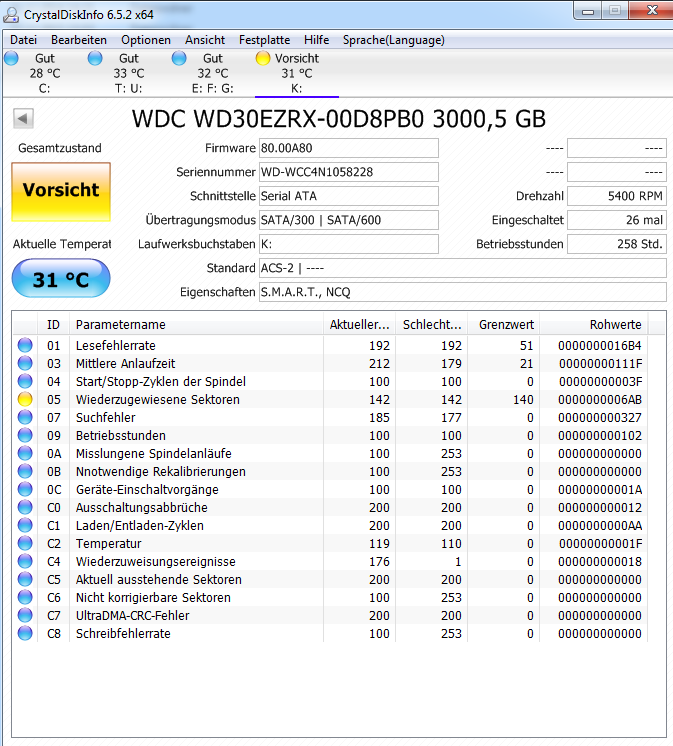Click status icon for Geräte-Einschaltvorgänge
Image resolution: width=673 pixels, height=746 pixels.
point(25,490)
